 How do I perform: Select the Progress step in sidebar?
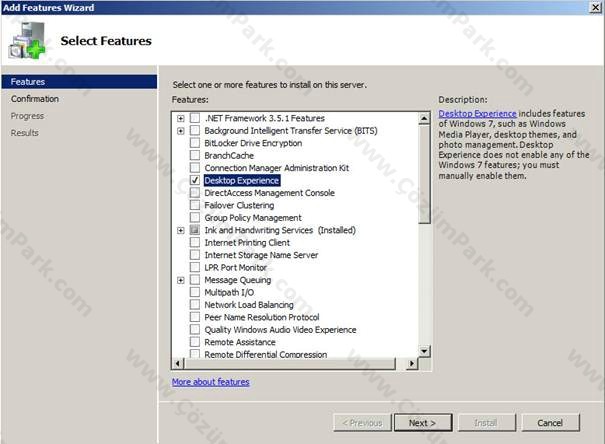[x=27, y=116]
